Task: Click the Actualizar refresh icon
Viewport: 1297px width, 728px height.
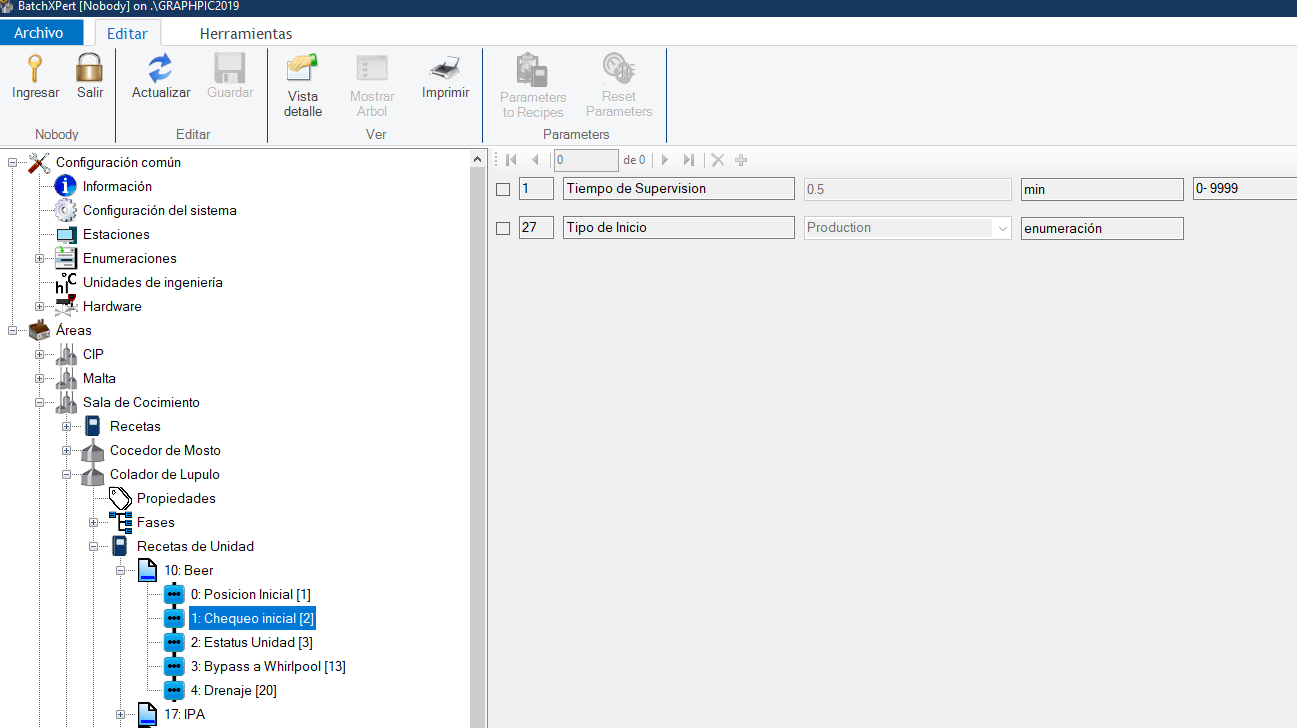Action: [x=160, y=68]
